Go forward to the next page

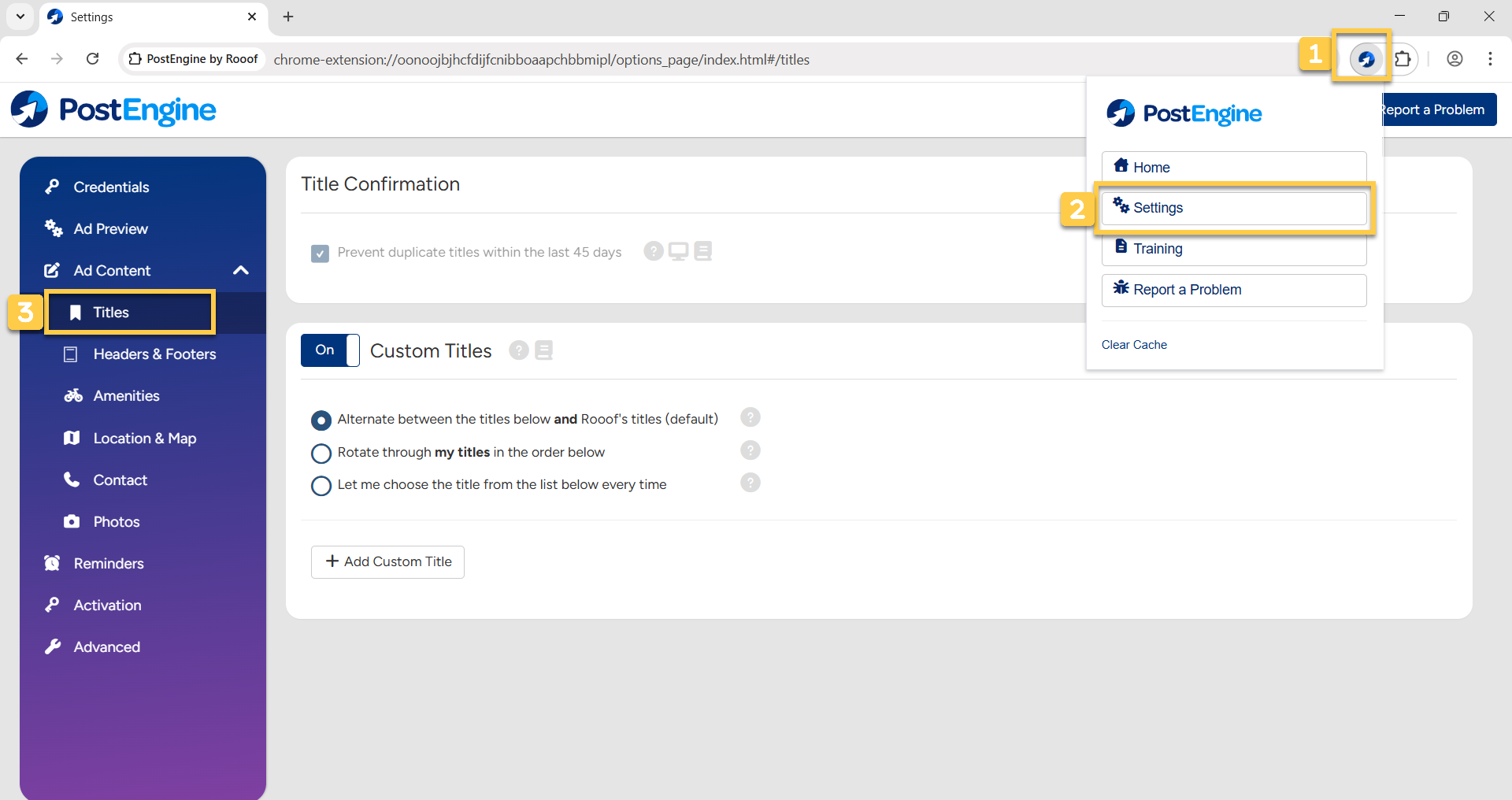[x=57, y=59]
